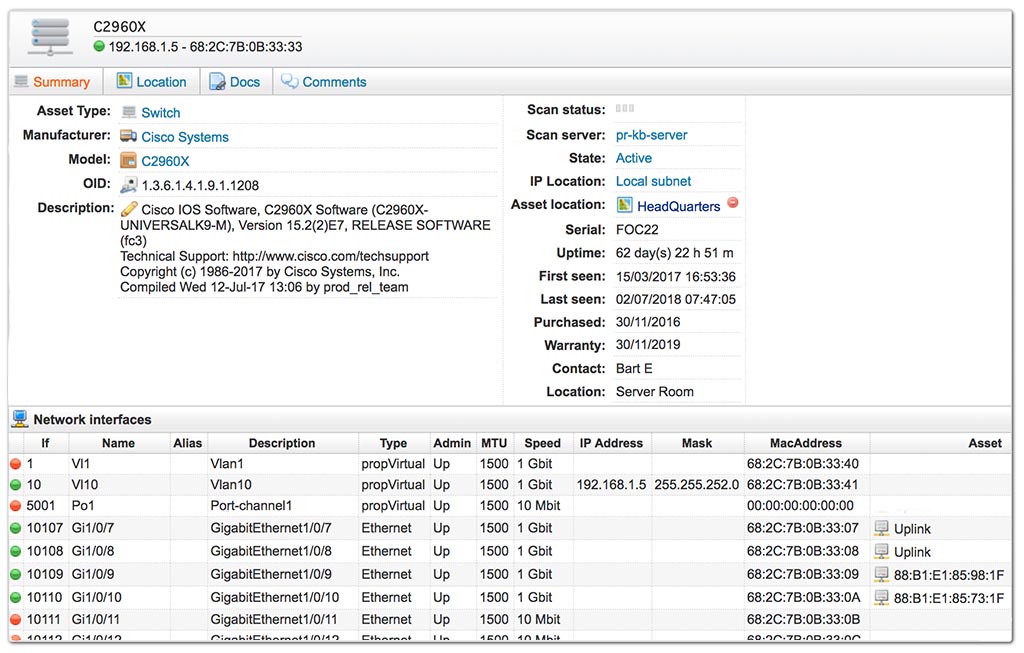Image resolution: width=1024 pixels, height=653 pixels.
Task: Click the Cisco Systems manufacturer truck icon
Action: (128, 136)
